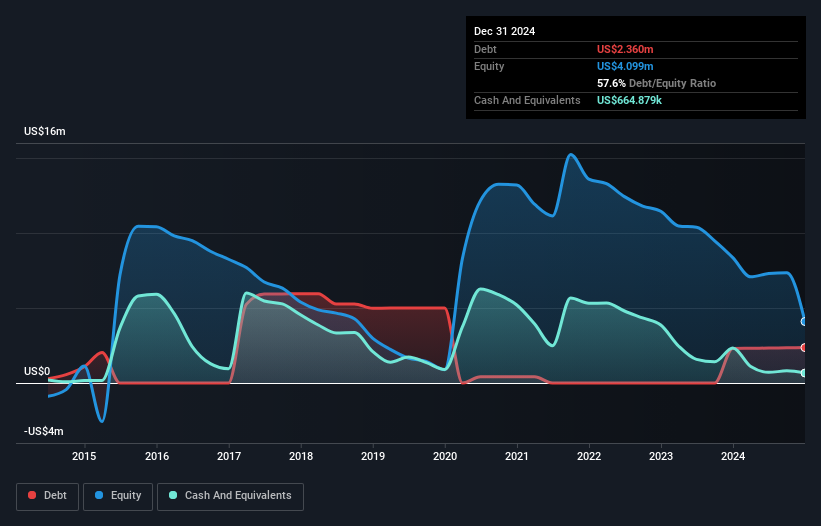Click the Equity label in tooltip
This screenshot has height=526, width=821.
(x=489, y=66)
